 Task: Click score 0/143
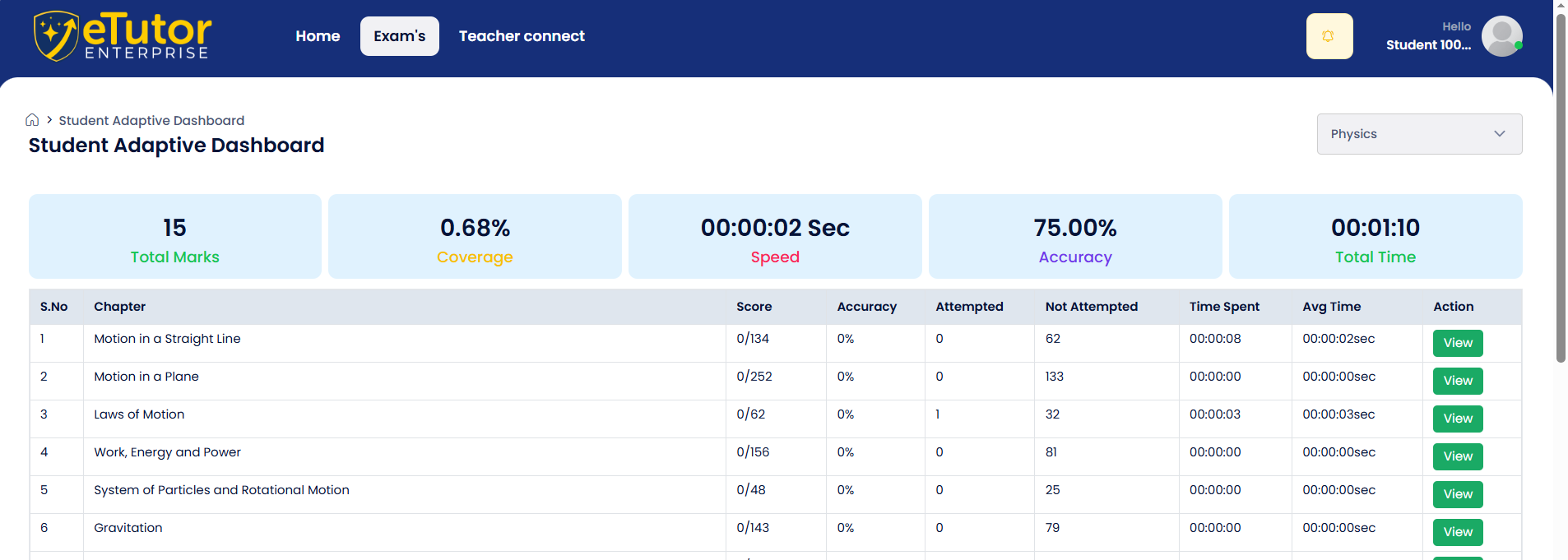(x=753, y=528)
